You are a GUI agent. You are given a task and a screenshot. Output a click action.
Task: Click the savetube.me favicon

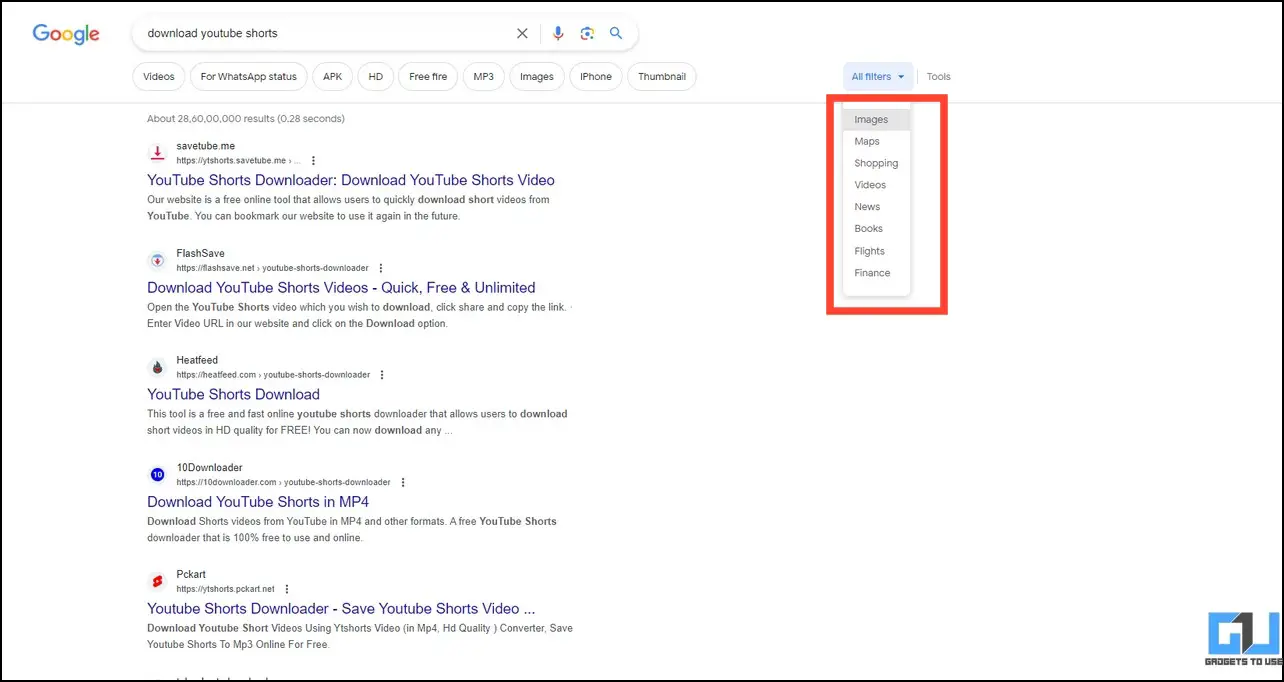(x=157, y=152)
